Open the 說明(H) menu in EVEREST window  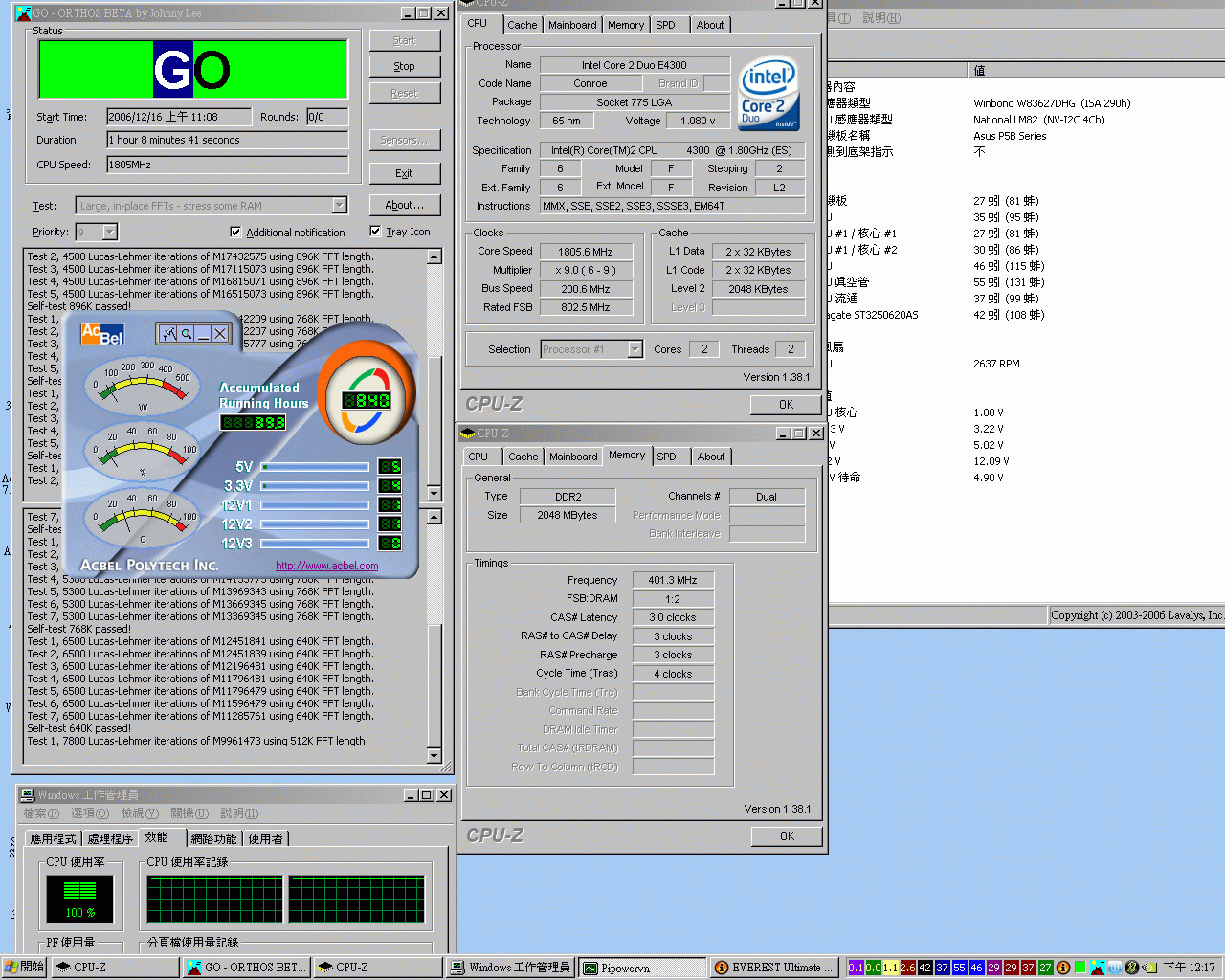881,18
